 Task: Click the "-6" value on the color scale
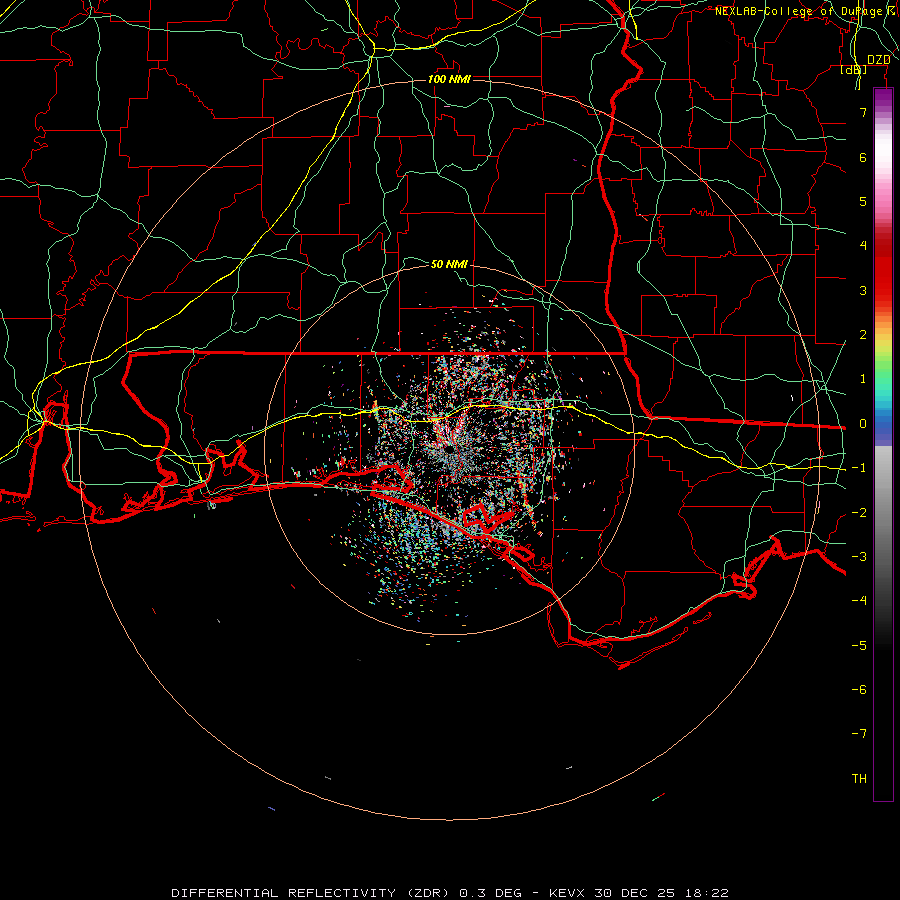click(x=859, y=690)
